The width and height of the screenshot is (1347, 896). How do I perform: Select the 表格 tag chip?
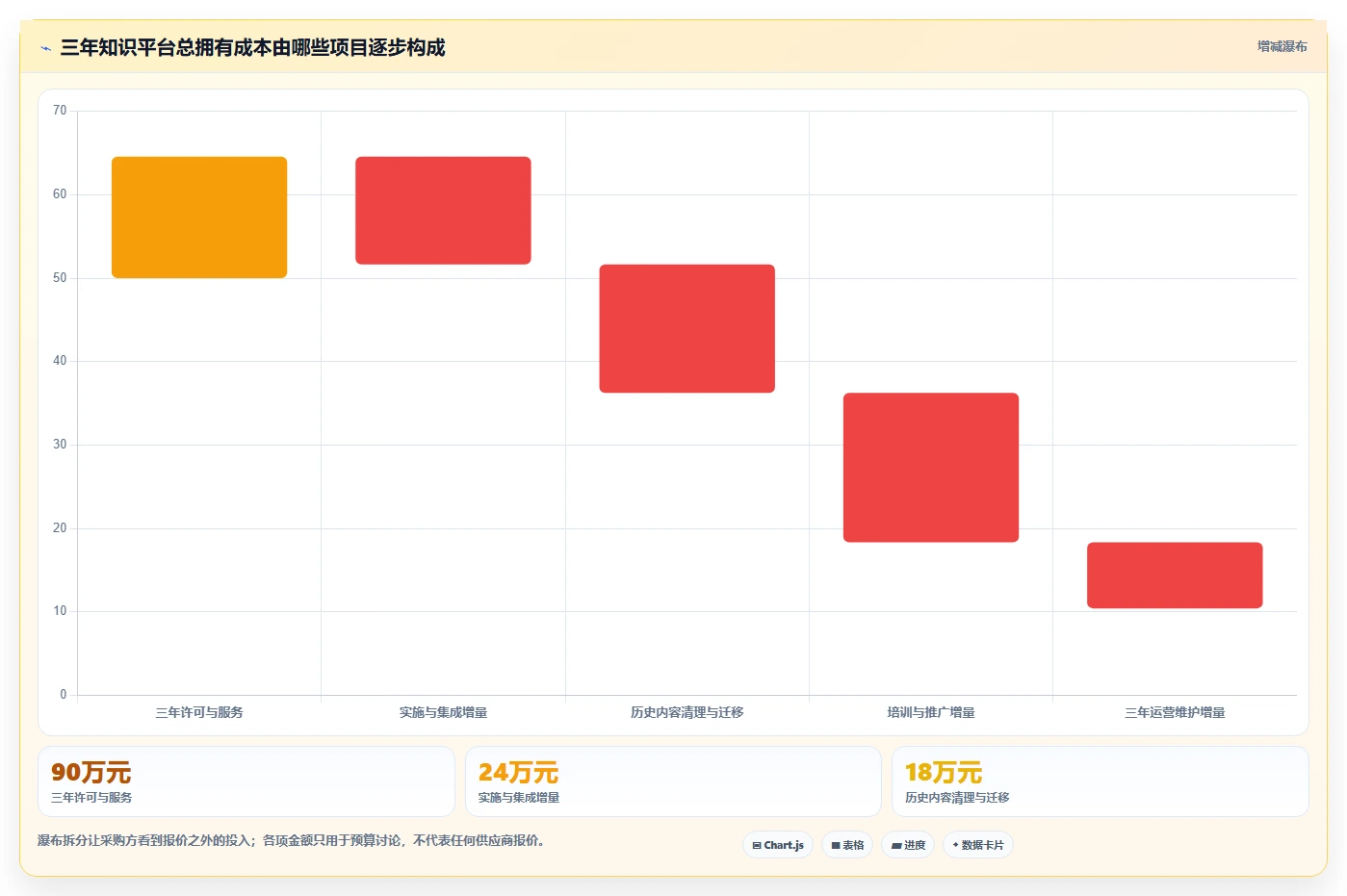pyautogui.click(x=847, y=845)
